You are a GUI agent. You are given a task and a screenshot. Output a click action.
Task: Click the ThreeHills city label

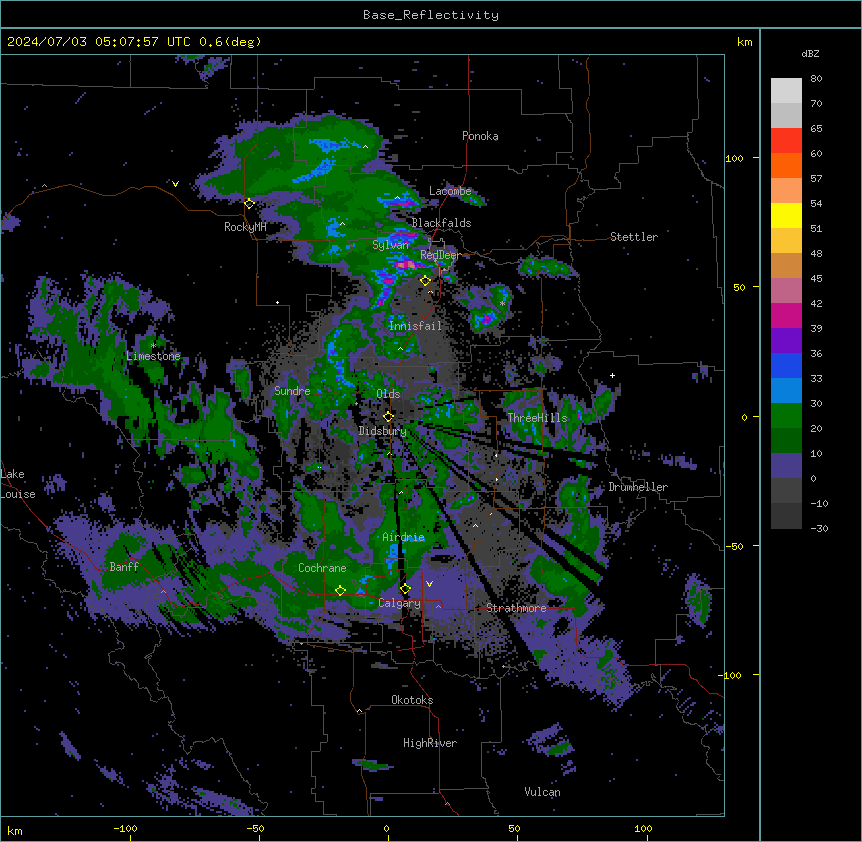coord(537,418)
